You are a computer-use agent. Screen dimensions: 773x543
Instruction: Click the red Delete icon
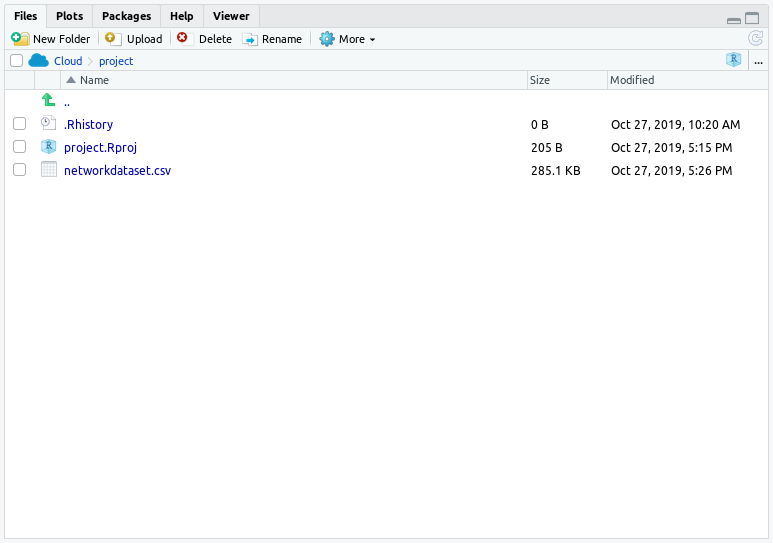pyautogui.click(x=184, y=38)
